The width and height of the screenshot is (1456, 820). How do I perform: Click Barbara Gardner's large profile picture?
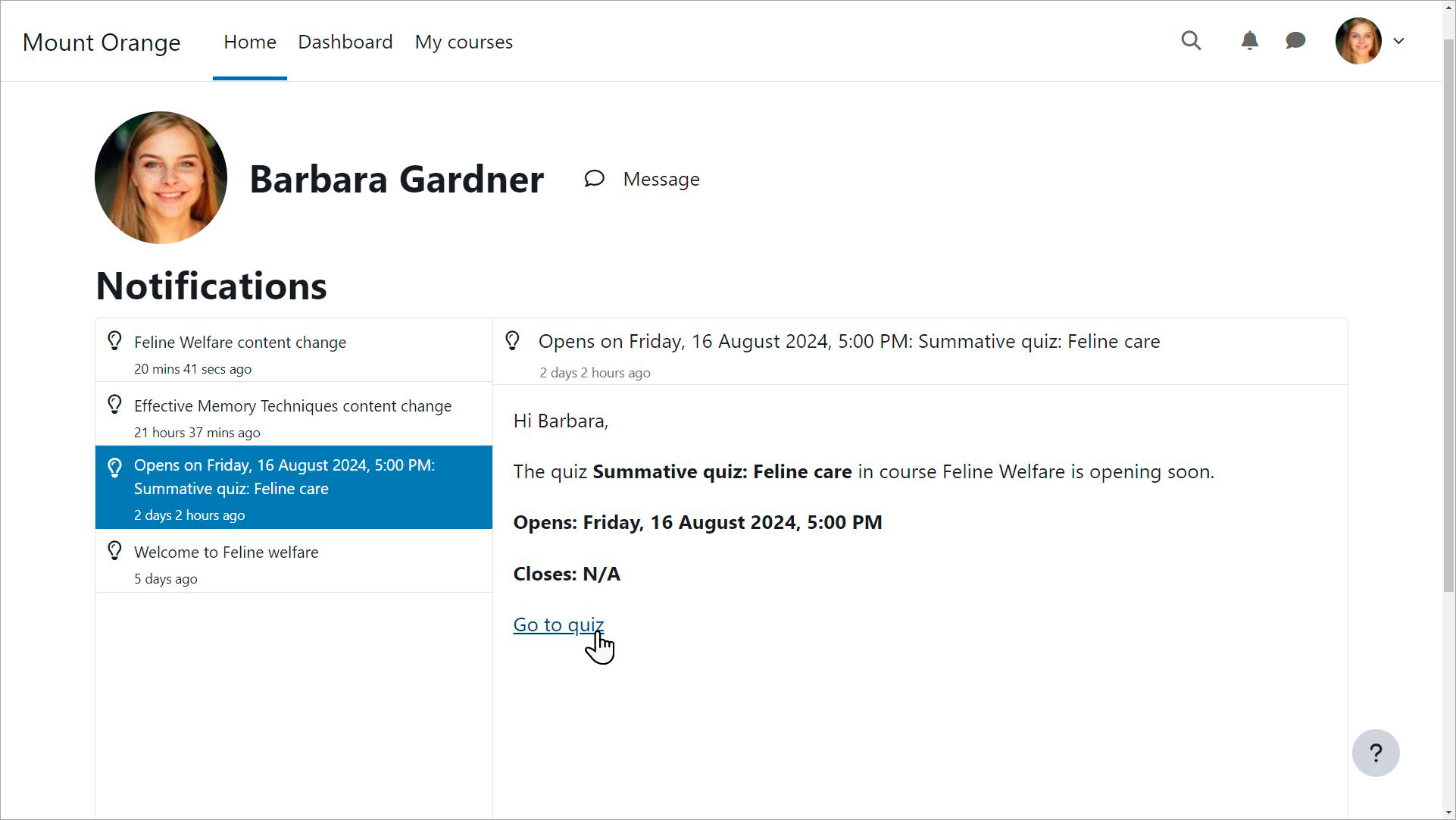point(161,178)
